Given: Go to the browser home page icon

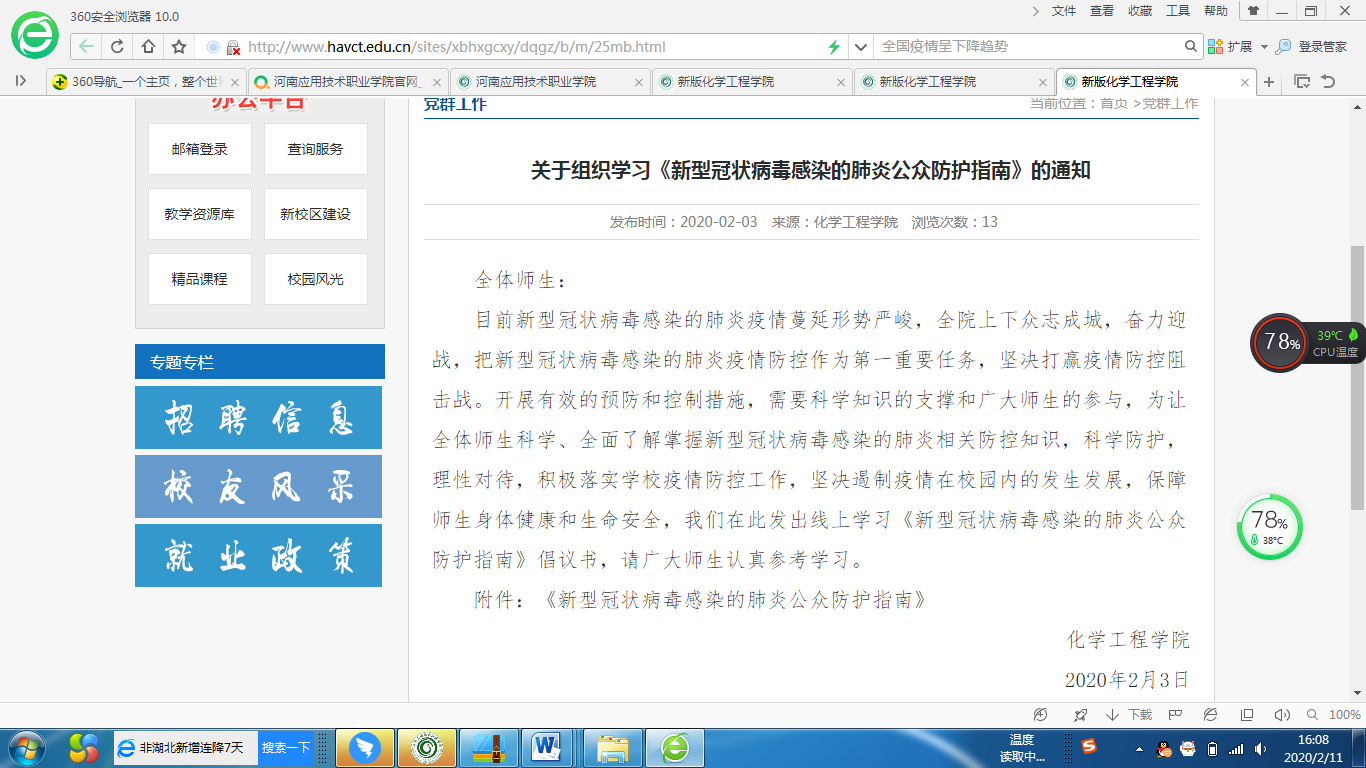Looking at the screenshot, I should (148, 47).
